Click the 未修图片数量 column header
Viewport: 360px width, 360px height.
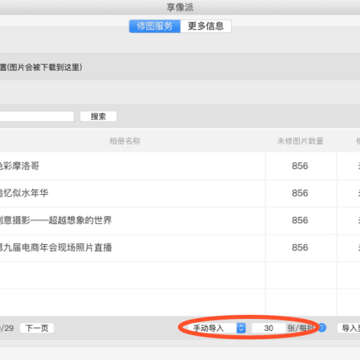pos(300,141)
